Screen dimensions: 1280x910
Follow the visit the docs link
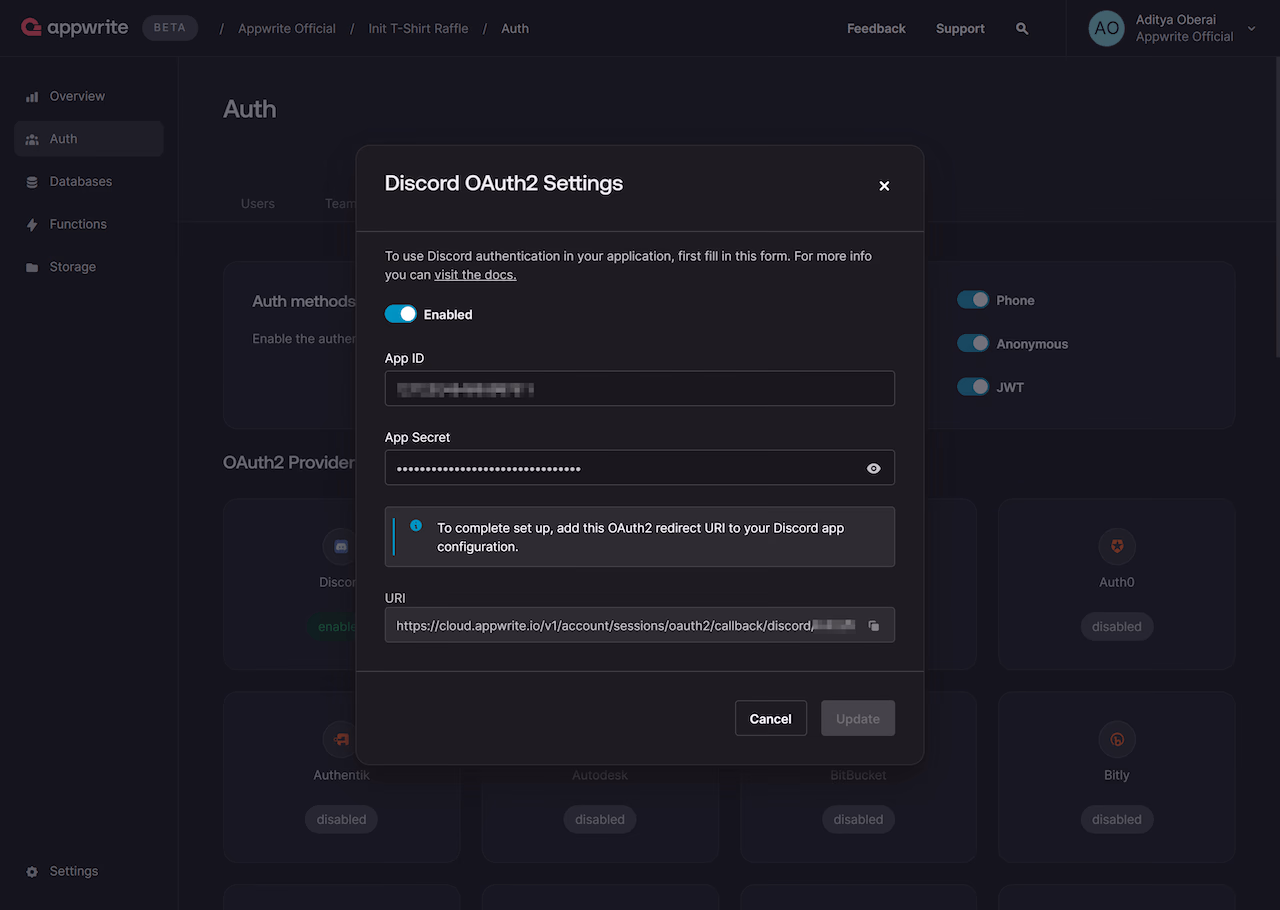click(475, 275)
